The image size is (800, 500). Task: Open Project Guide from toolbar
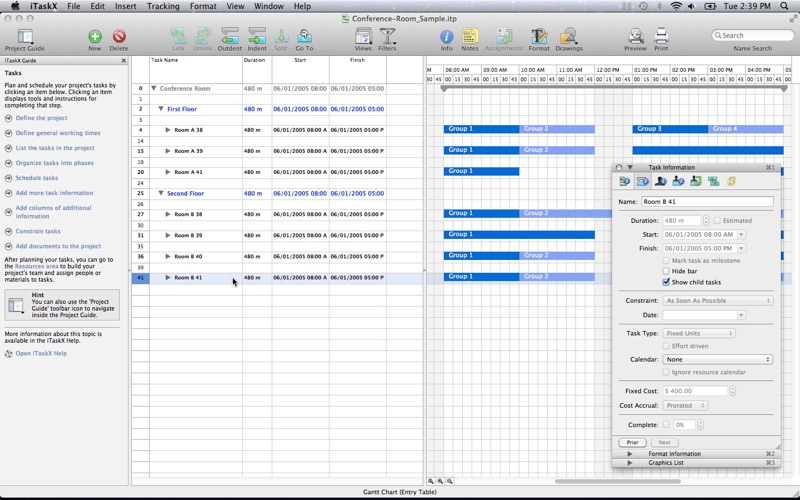24,37
